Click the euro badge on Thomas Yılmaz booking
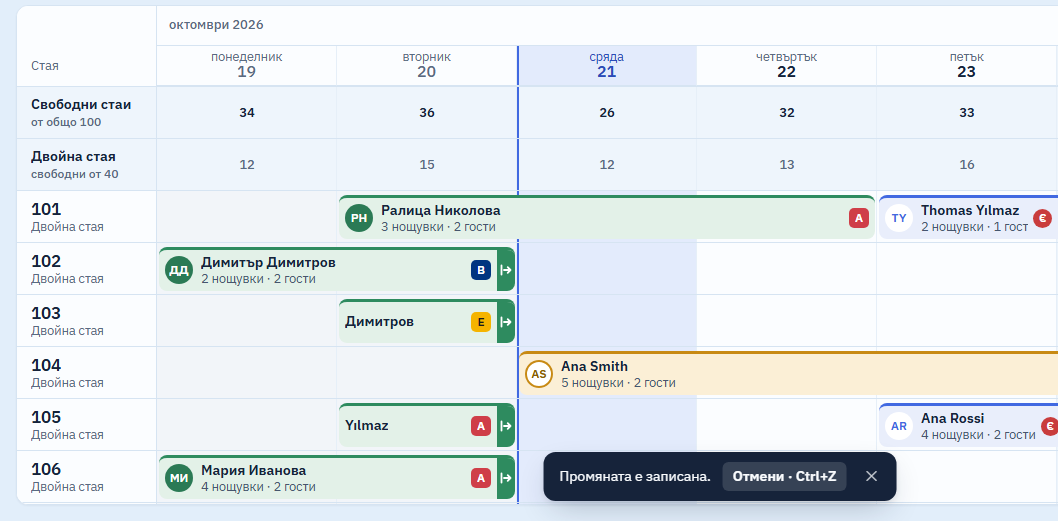This screenshot has width=1058, height=521. point(1042,218)
